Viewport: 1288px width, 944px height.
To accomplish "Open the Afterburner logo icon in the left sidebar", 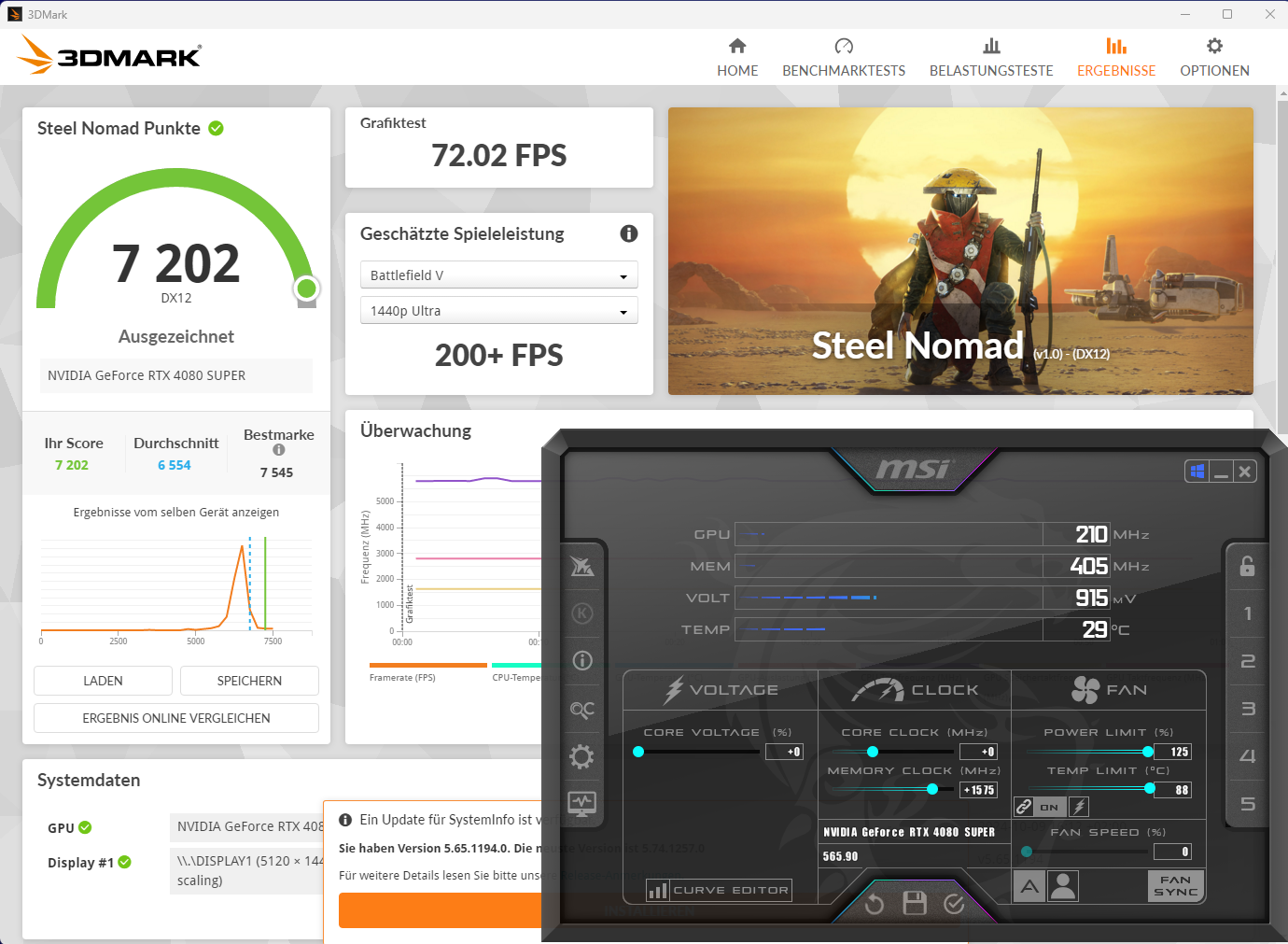I will [x=582, y=566].
